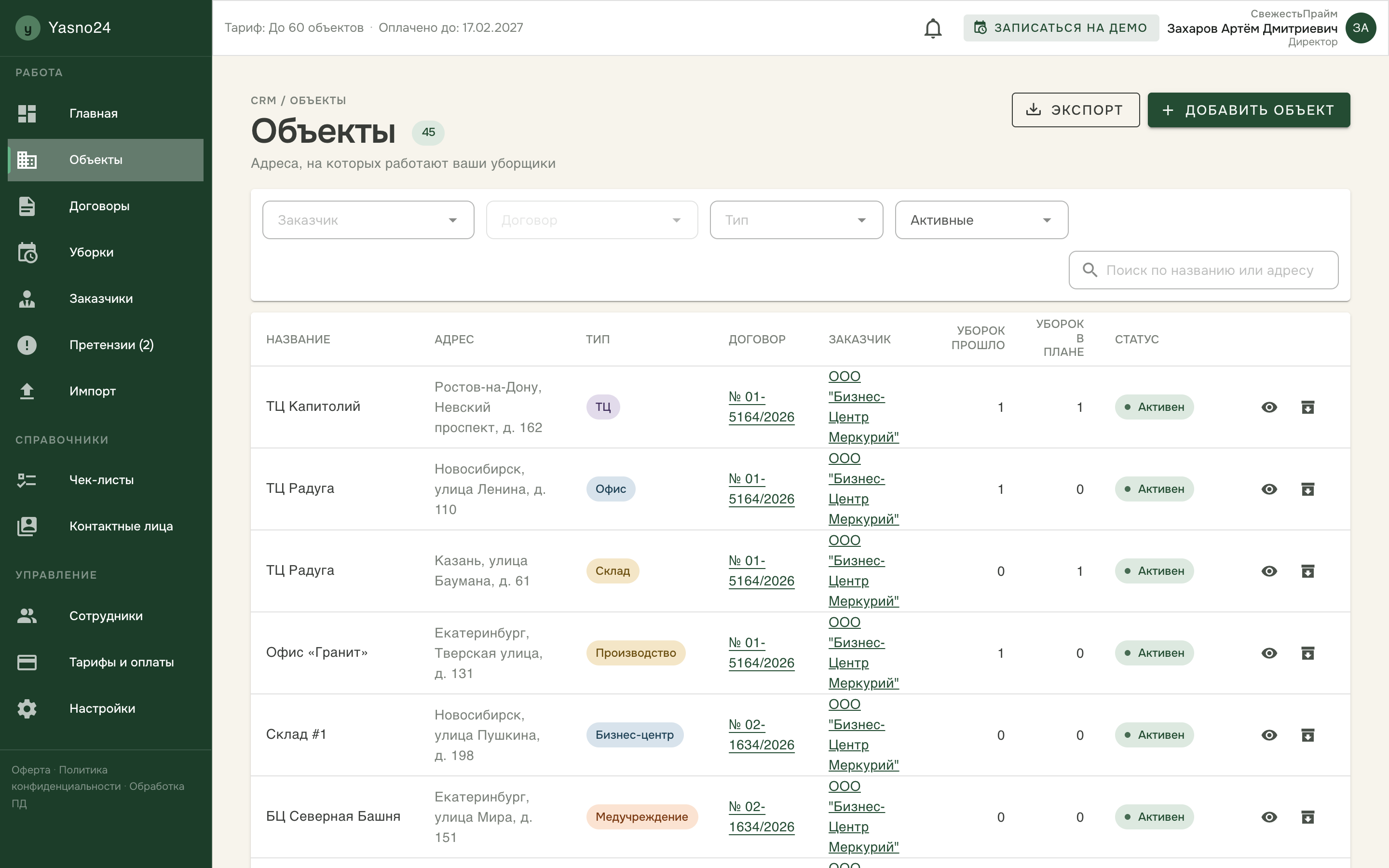Click Добавить объект button

point(1248,109)
